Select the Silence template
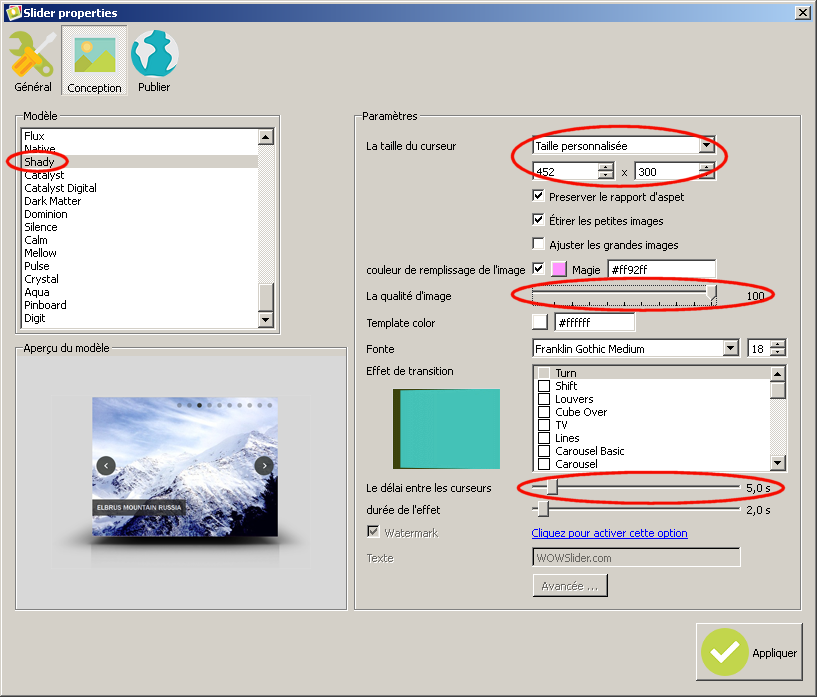This screenshot has width=817, height=697. (x=139, y=227)
